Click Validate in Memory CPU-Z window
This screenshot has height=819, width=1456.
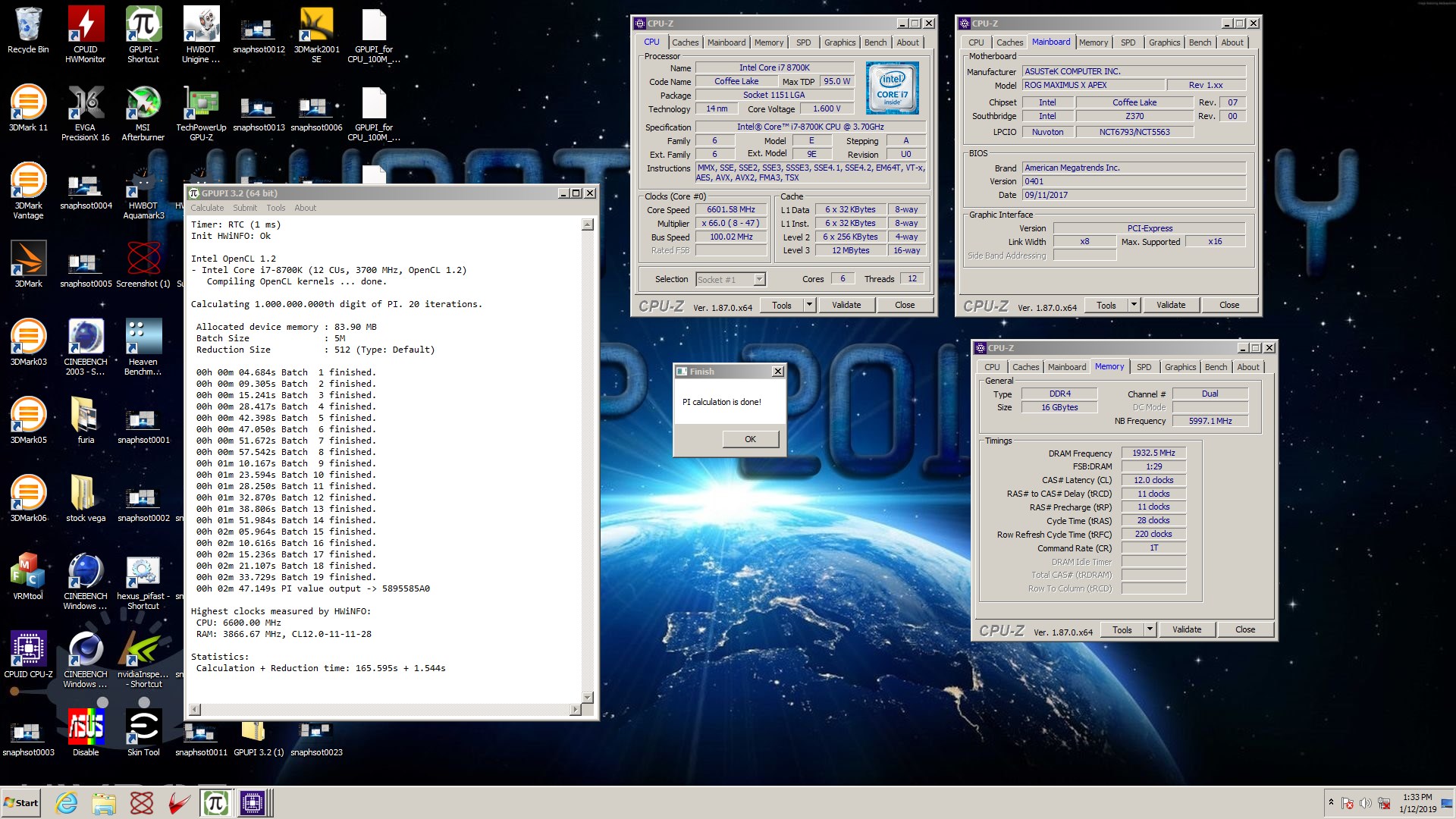(1187, 629)
